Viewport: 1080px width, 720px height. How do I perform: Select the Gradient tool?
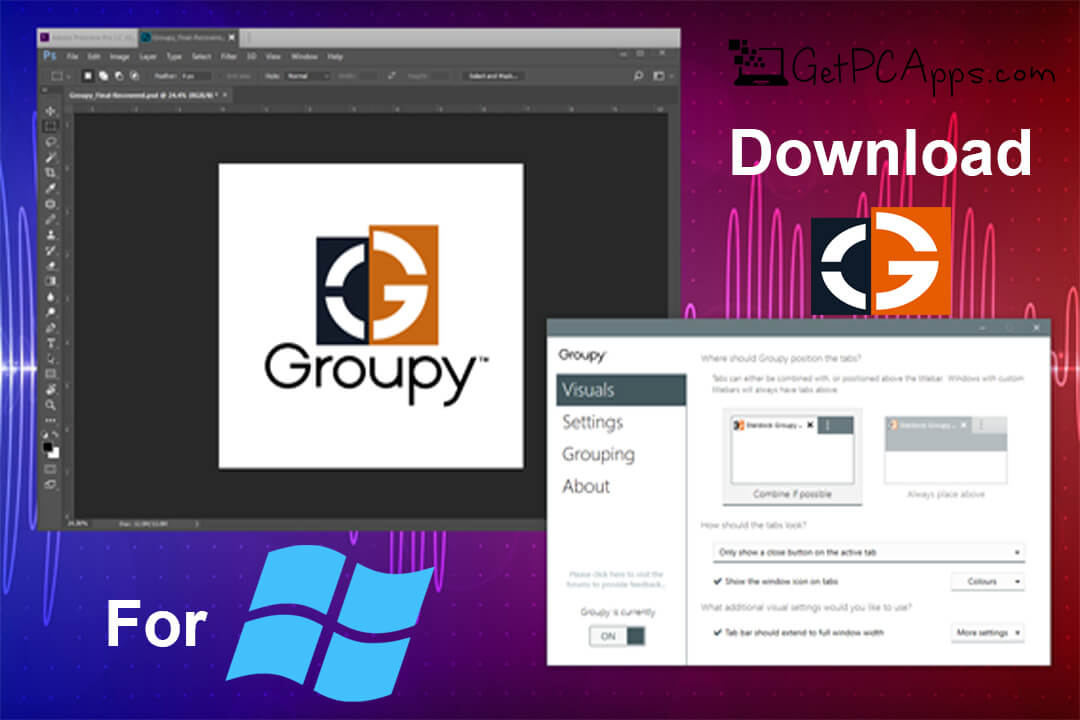(50, 281)
